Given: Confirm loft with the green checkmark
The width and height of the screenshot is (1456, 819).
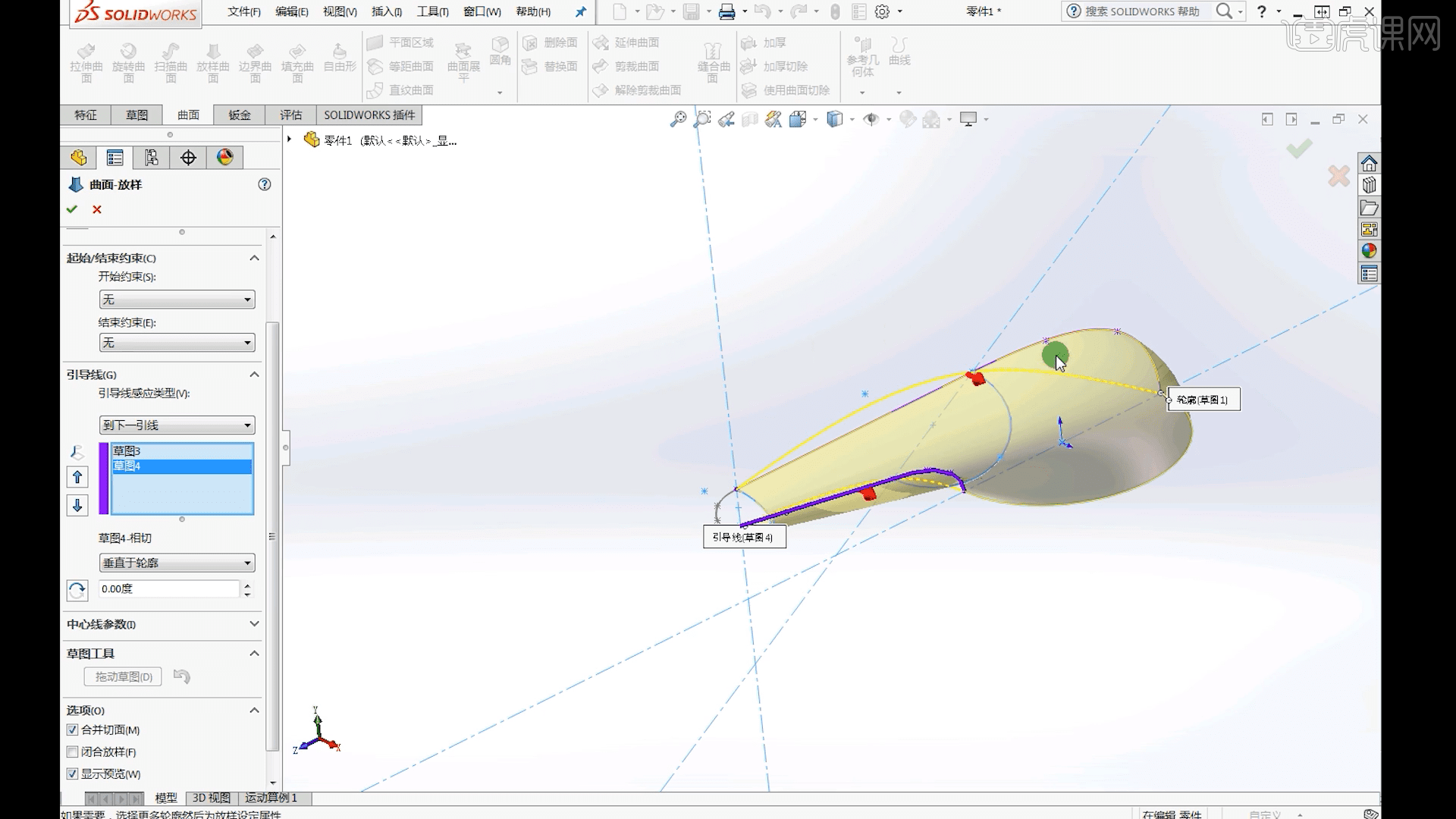Looking at the screenshot, I should click(72, 209).
